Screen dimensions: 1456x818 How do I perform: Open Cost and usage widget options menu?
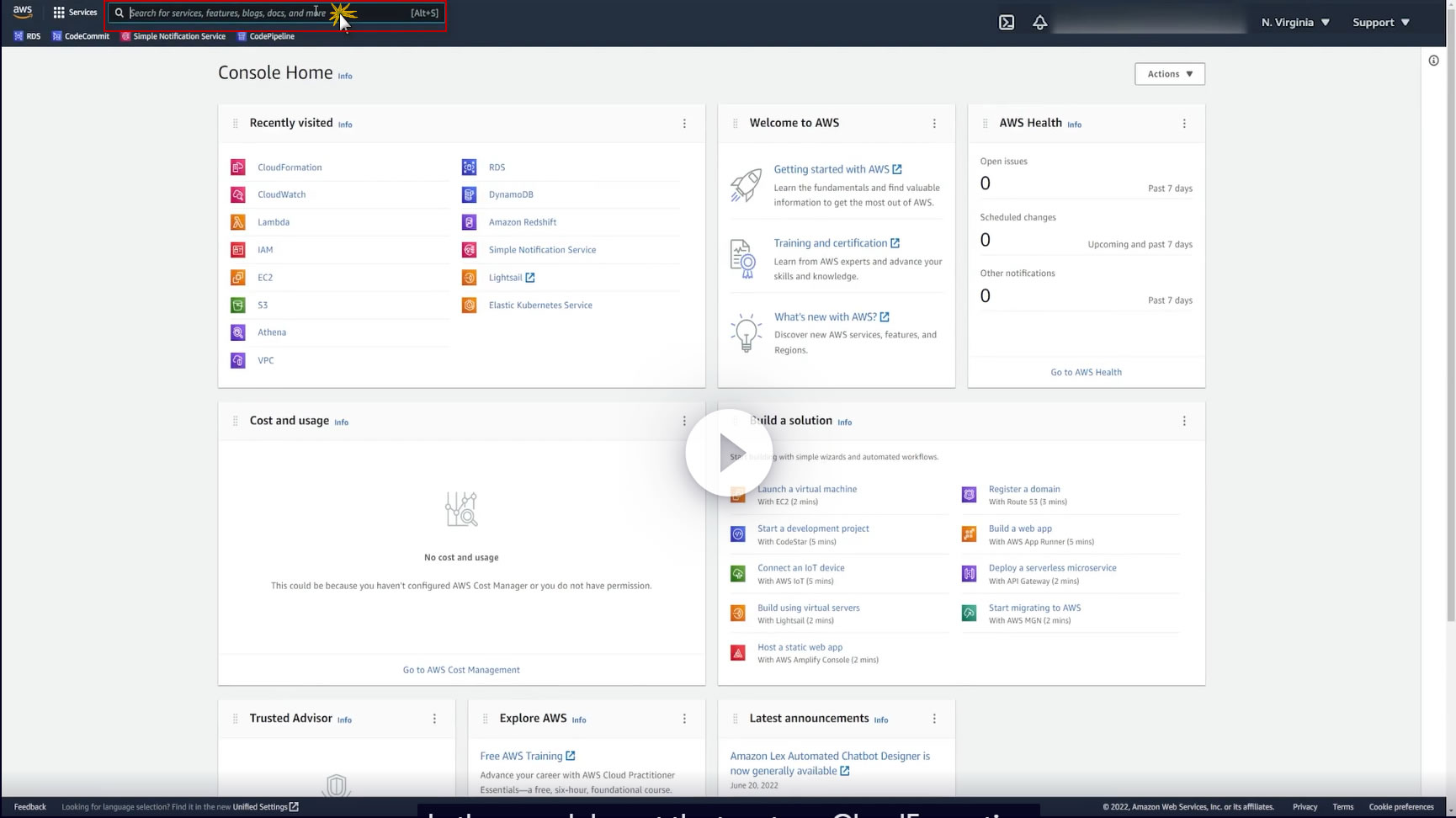pyautogui.click(x=684, y=421)
